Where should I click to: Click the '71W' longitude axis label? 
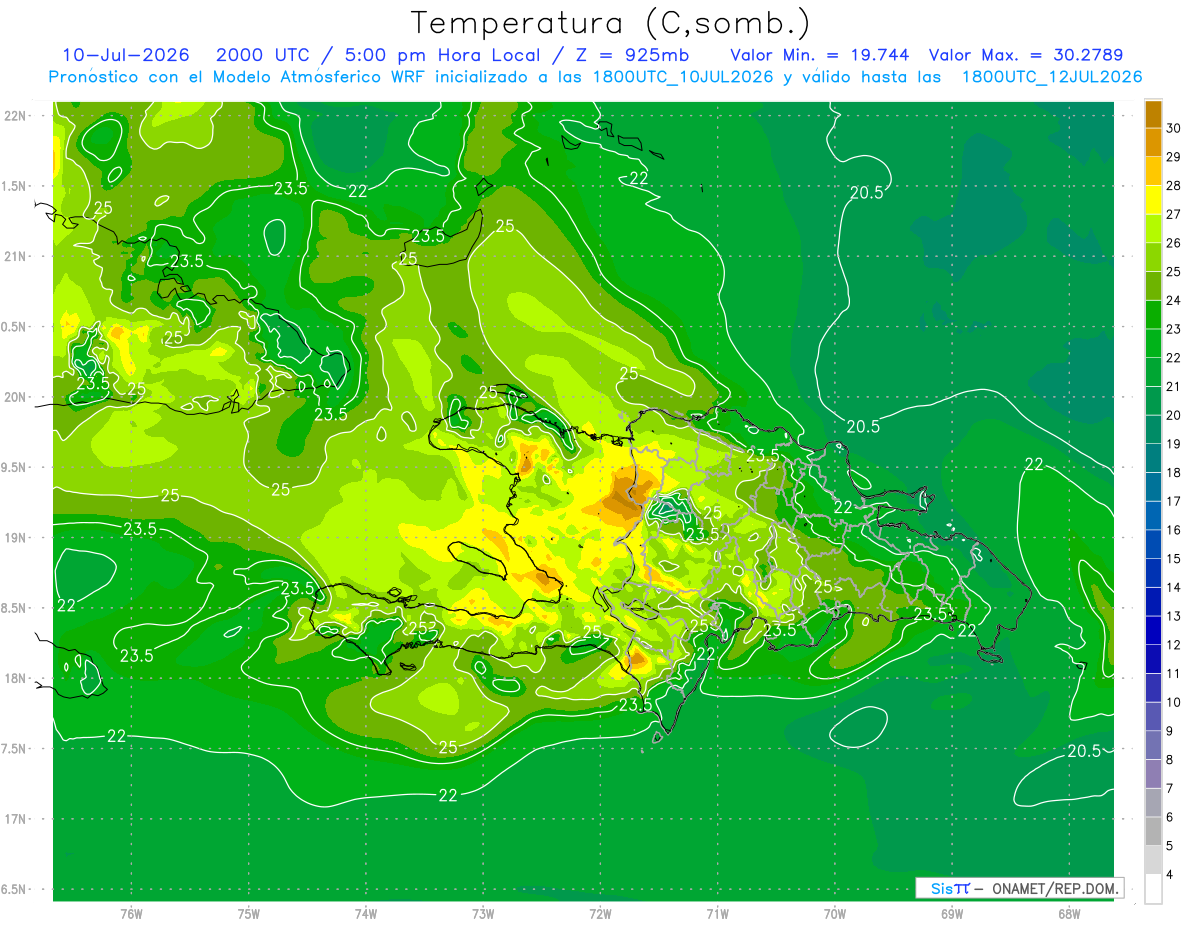pyautogui.click(x=717, y=914)
